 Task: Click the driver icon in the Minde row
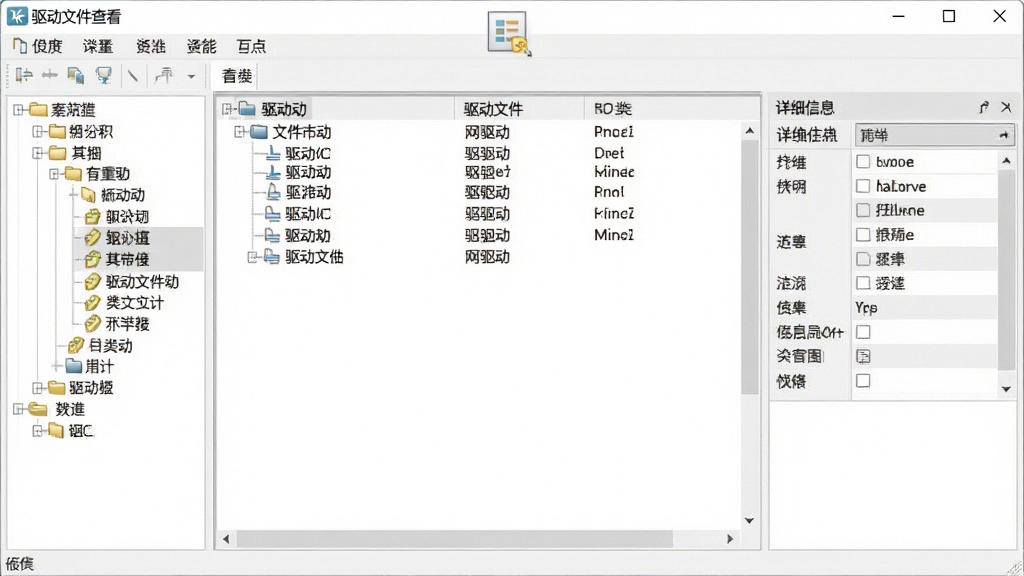[x=274, y=172]
